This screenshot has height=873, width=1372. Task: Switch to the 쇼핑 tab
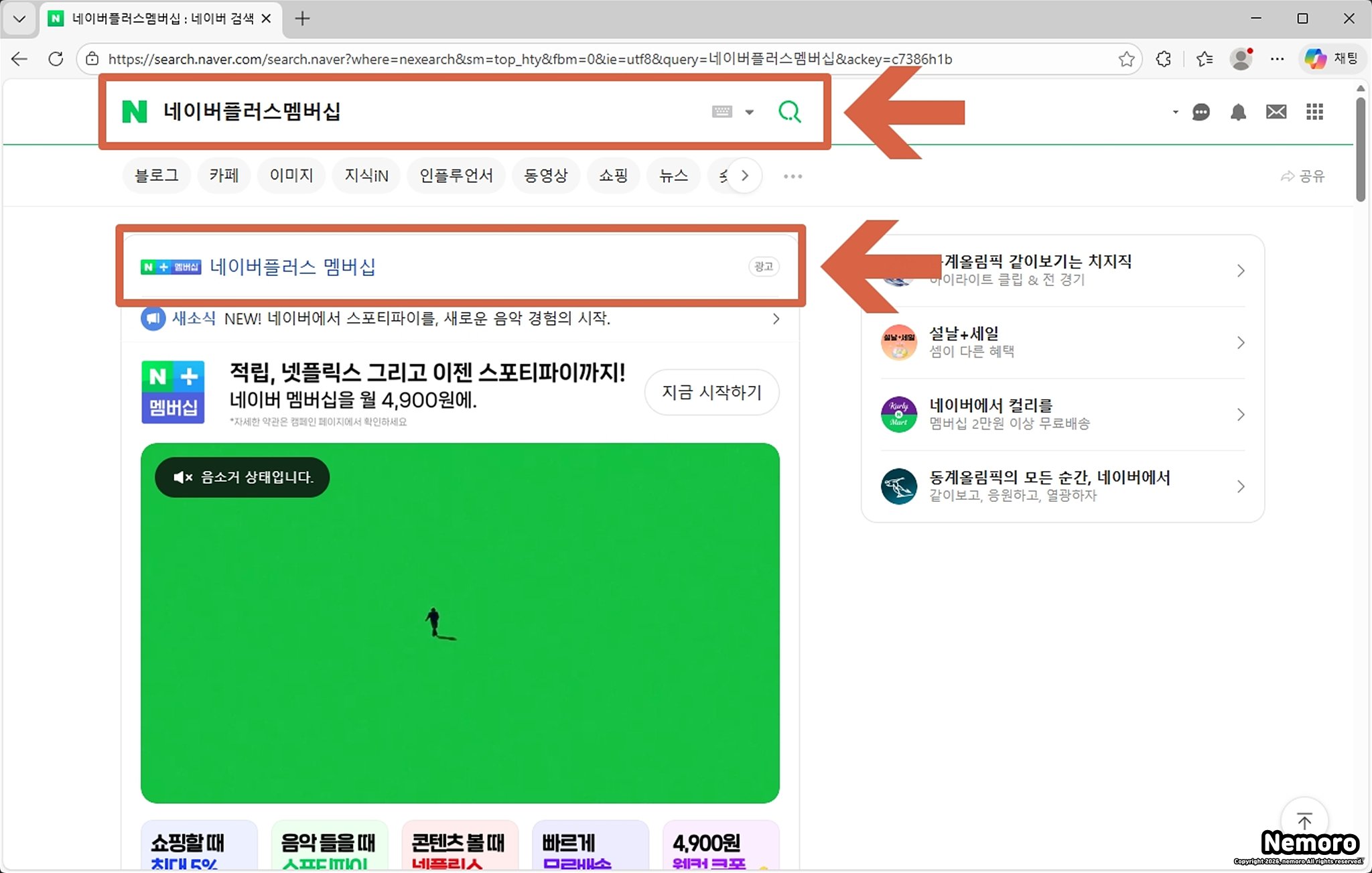pyautogui.click(x=613, y=176)
